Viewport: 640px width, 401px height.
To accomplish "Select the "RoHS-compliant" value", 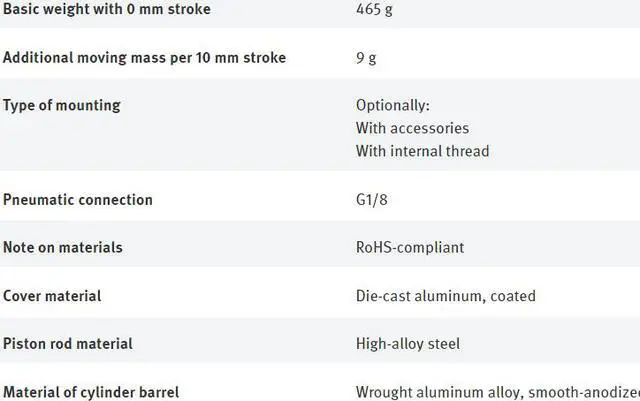I will coord(410,247).
